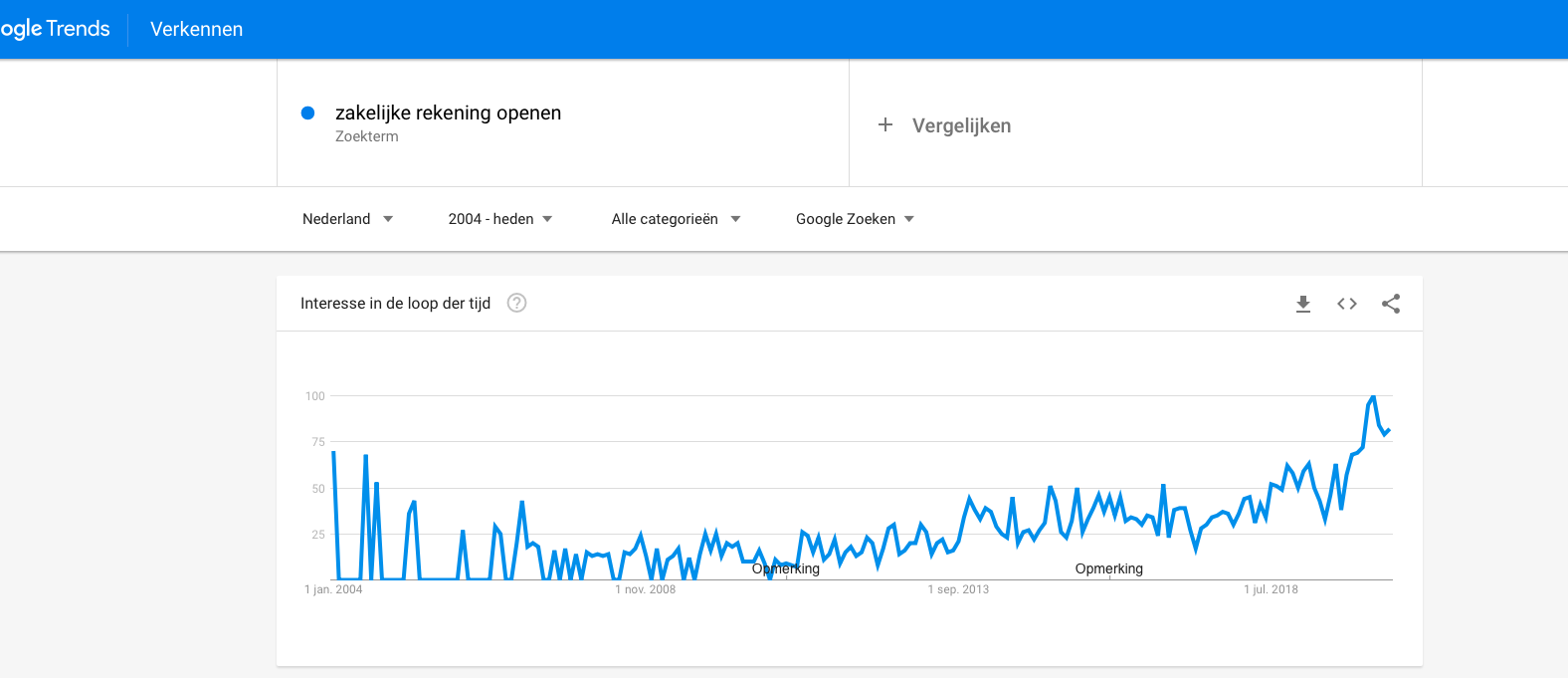Viewport: 1568px width, 678px height.
Task: Click the Opmerking note near 2011
Action: (x=786, y=568)
